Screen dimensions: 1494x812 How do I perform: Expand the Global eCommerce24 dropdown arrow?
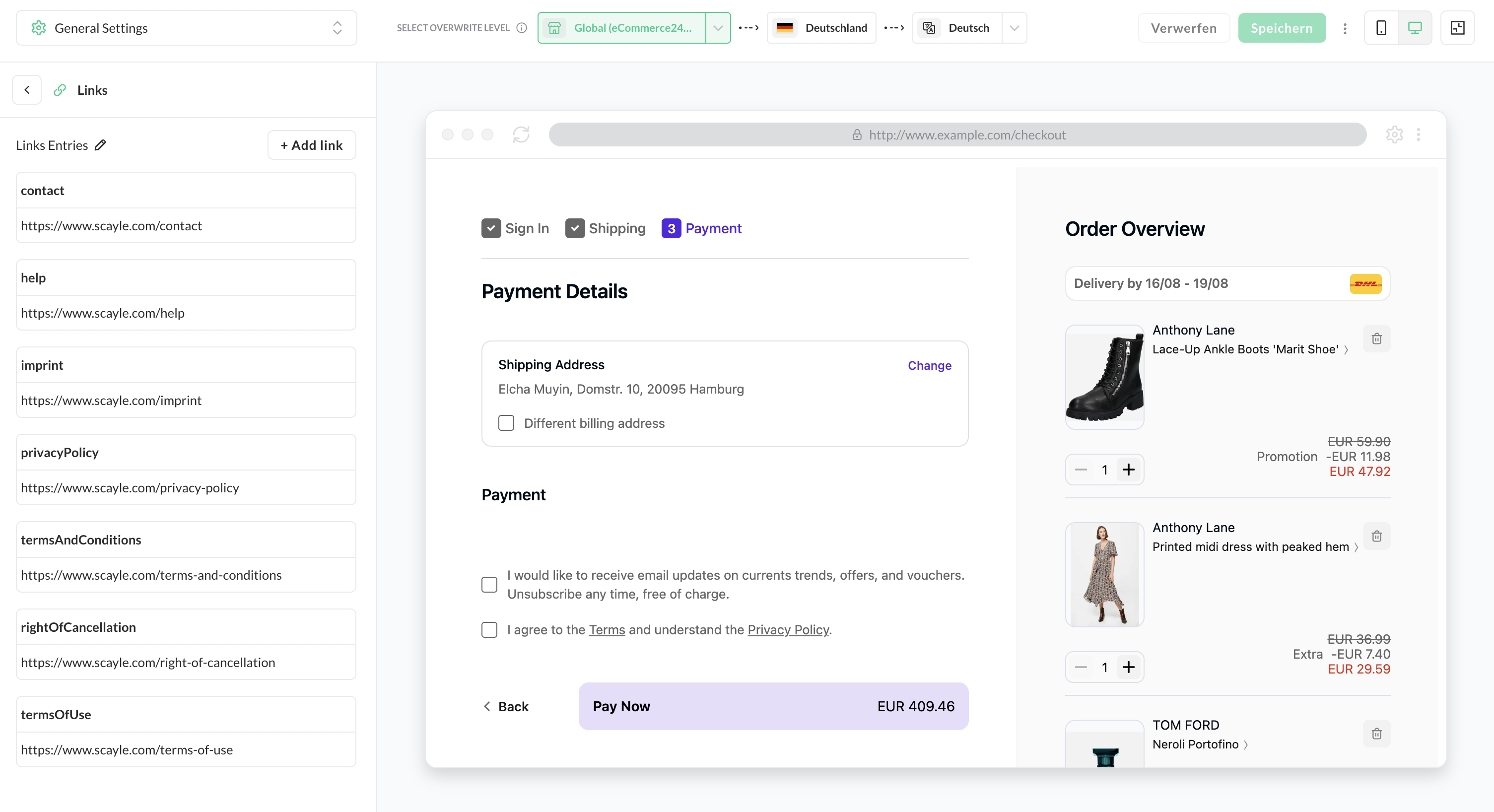click(718, 28)
